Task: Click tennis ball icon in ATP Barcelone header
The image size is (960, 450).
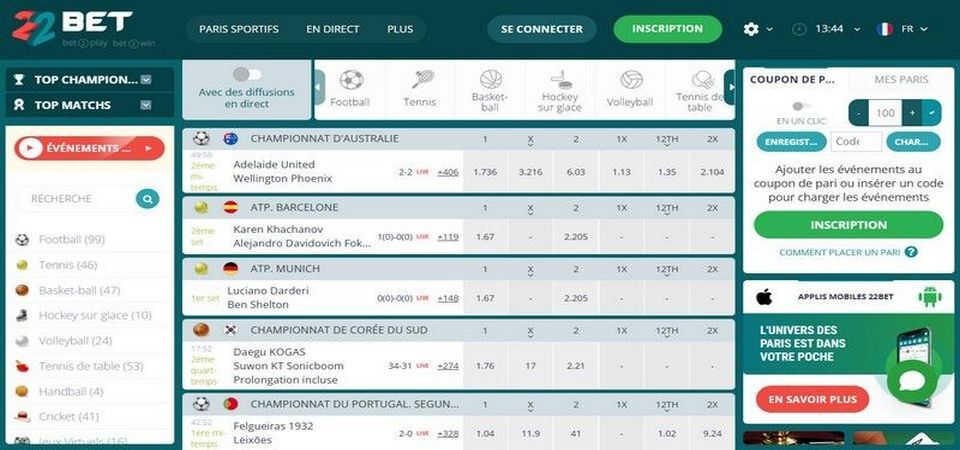Action: pos(201,207)
